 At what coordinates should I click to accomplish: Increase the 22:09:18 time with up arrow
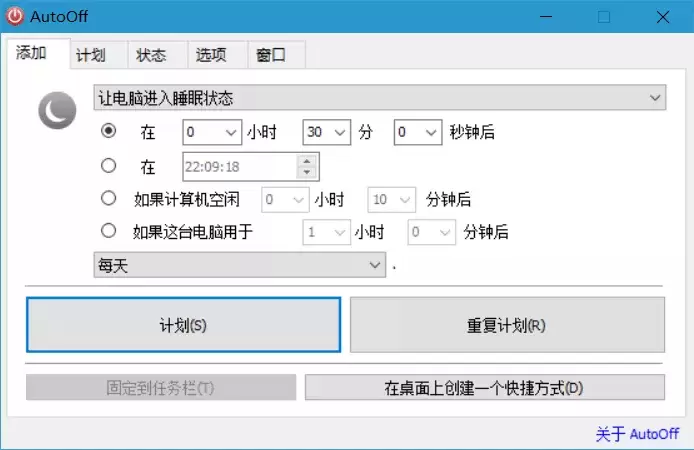point(307,161)
